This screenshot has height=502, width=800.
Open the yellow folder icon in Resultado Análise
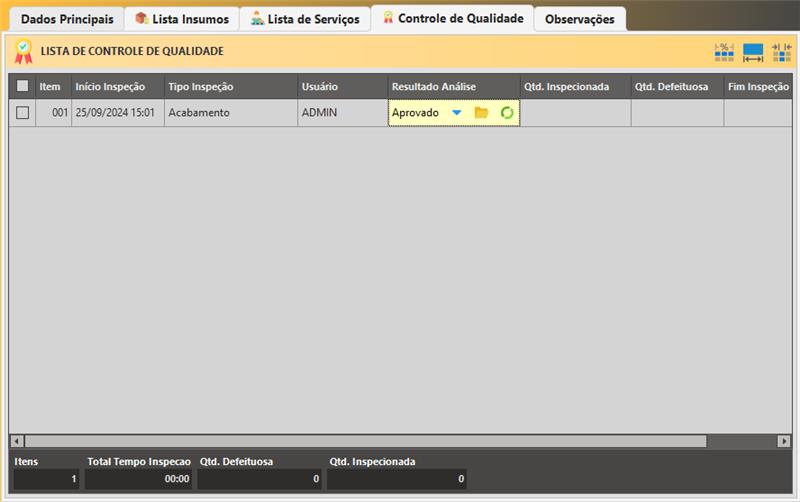click(x=481, y=113)
